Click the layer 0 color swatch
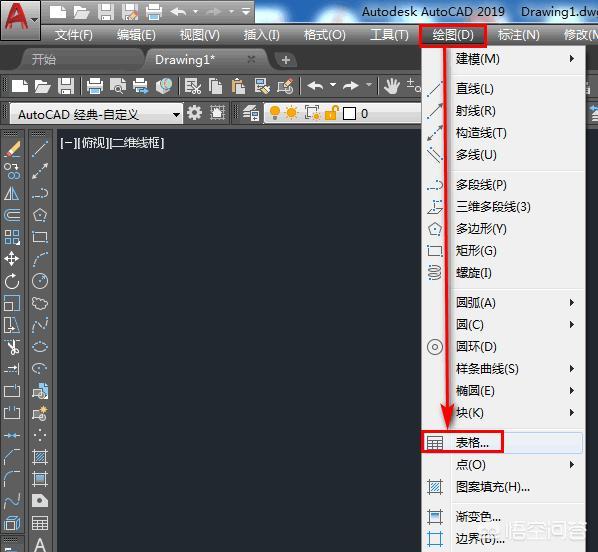Image resolution: width=598 pixels, height=552 pixels. [349, 113]
